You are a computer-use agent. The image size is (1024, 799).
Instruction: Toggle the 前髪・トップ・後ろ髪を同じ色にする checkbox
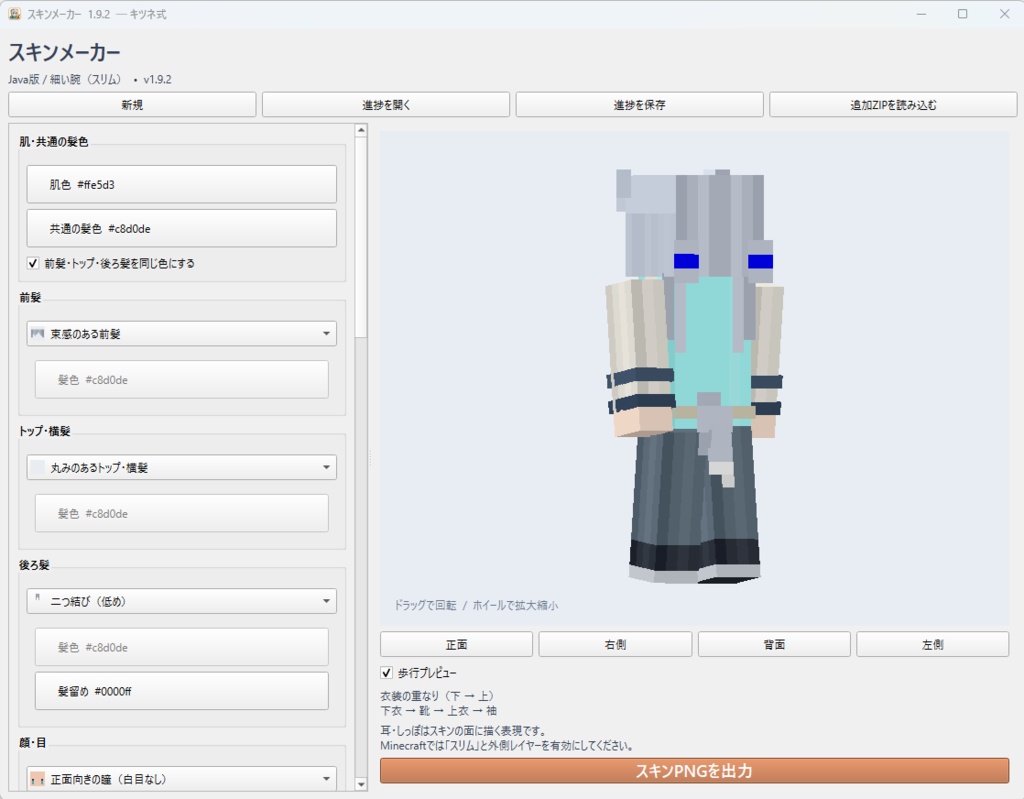pos(33,263)
